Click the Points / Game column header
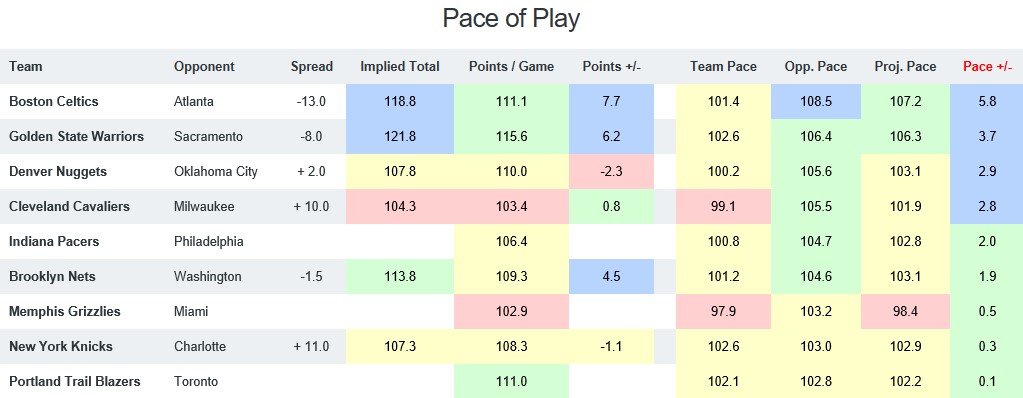Viewport: 1023px width, 398px height. tap(512, 67)
